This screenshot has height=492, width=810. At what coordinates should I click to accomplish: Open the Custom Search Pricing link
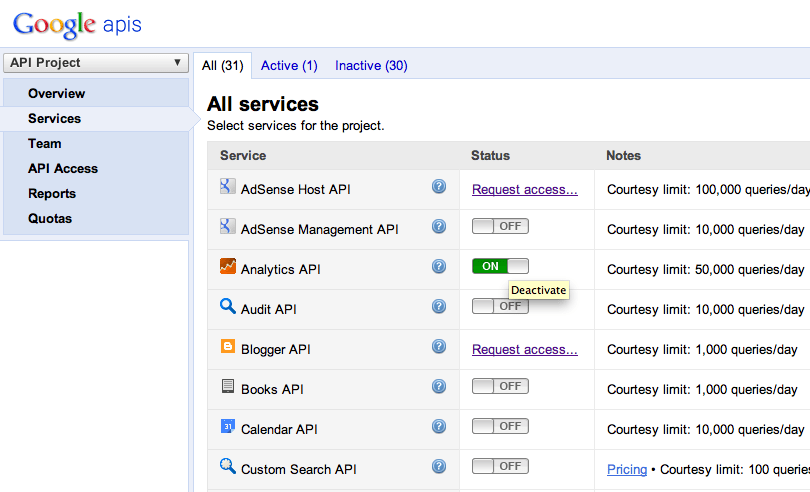(x=627, y=469)
